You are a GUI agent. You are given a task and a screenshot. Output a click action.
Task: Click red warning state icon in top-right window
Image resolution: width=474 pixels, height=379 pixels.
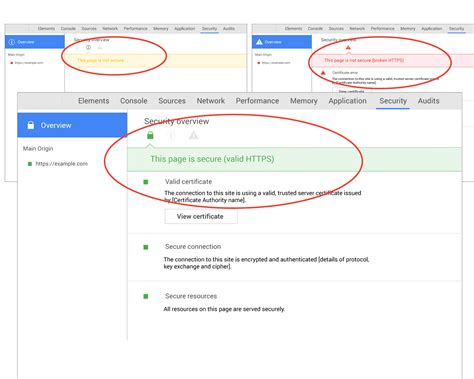[x=348, y=48]
